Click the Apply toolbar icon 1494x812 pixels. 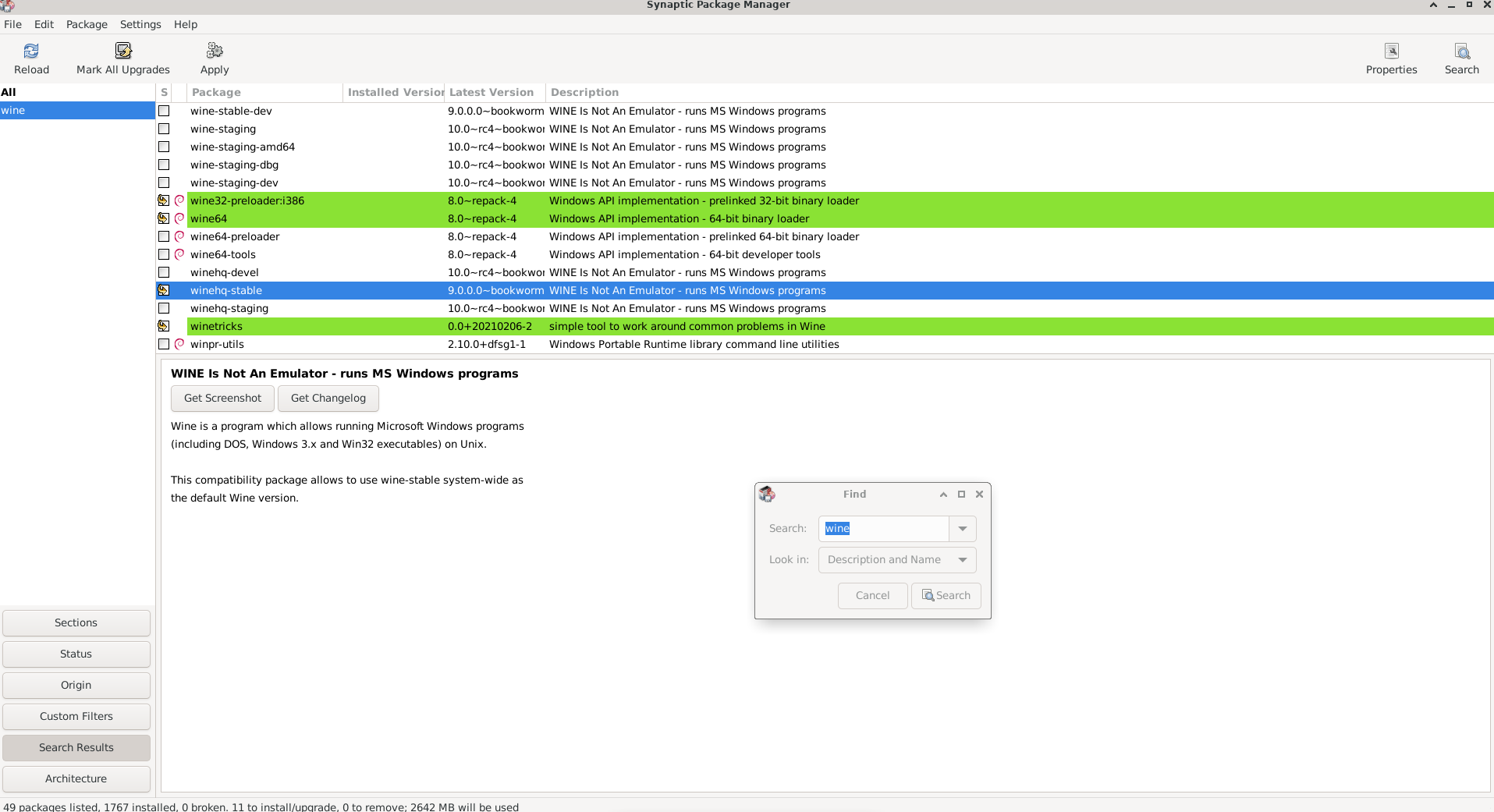tap(215, 51)
